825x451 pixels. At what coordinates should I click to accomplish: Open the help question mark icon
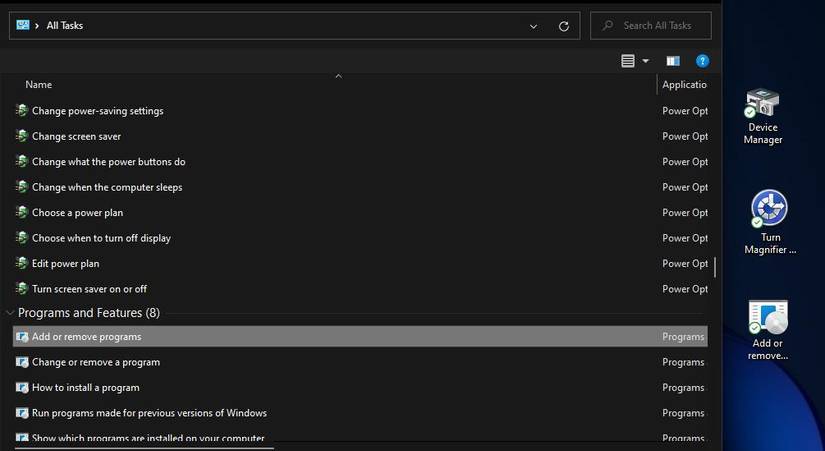[x=702, y=61]
